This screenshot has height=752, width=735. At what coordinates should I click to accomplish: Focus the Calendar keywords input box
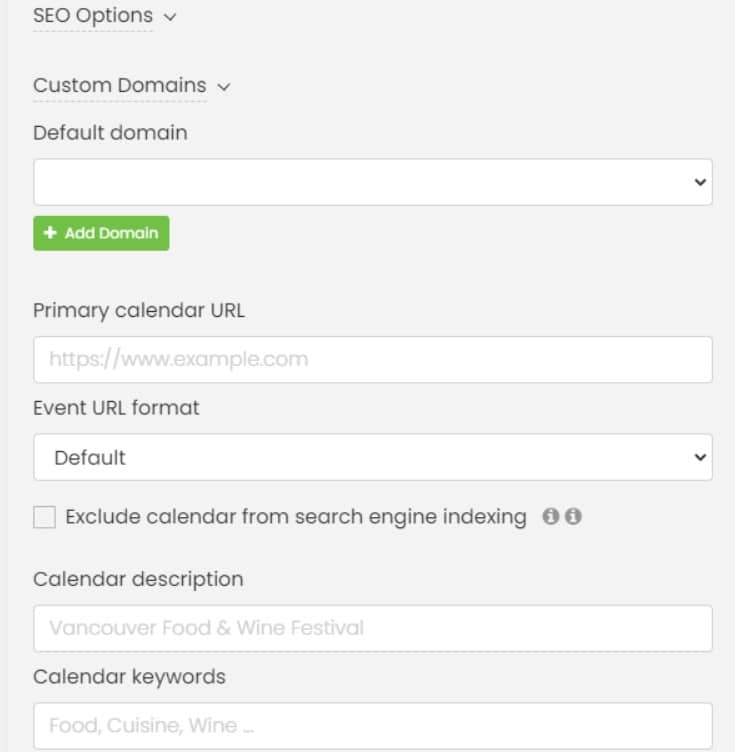372,726
